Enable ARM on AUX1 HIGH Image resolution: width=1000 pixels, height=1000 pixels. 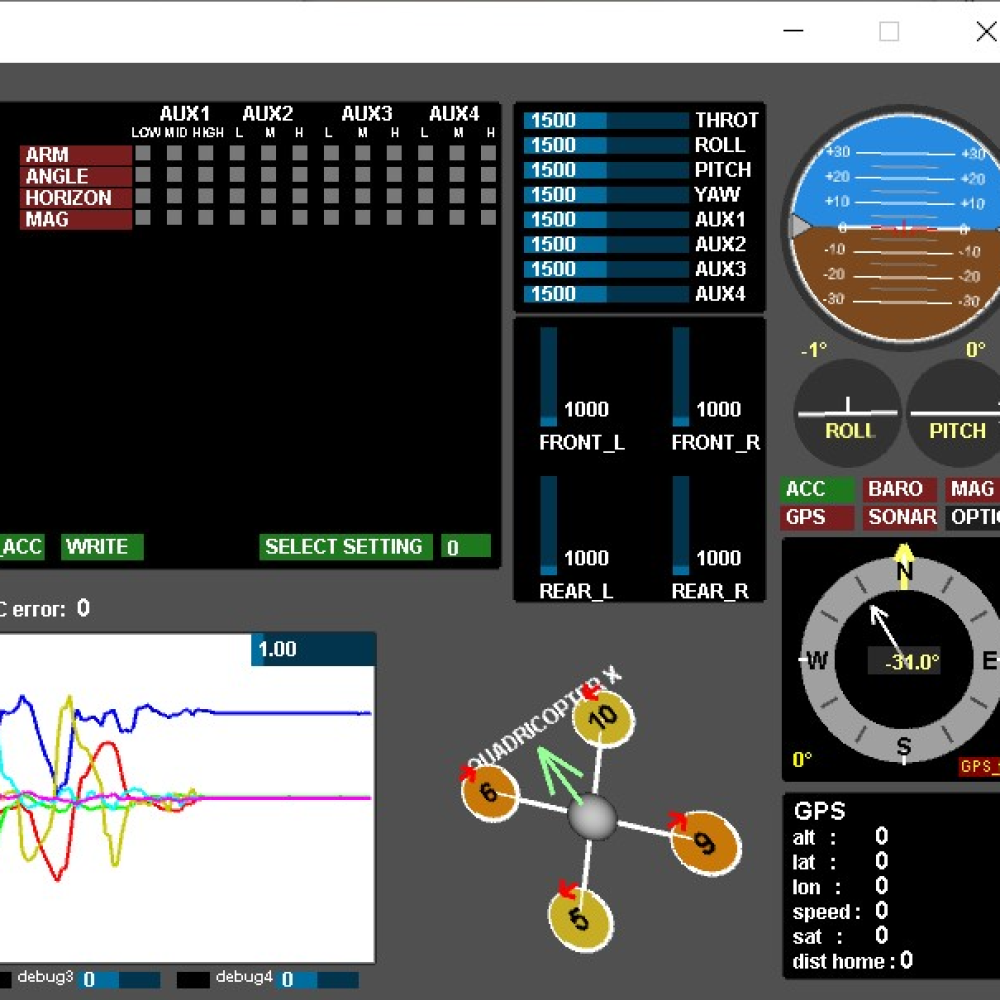(x=205, y=153)
